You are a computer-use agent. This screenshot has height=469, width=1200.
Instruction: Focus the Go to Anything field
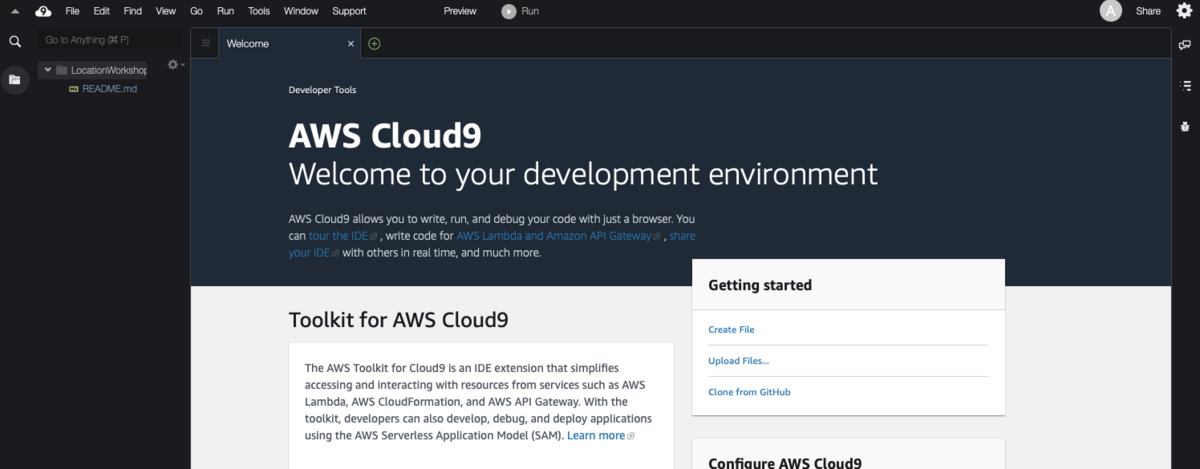coord(108,40)
